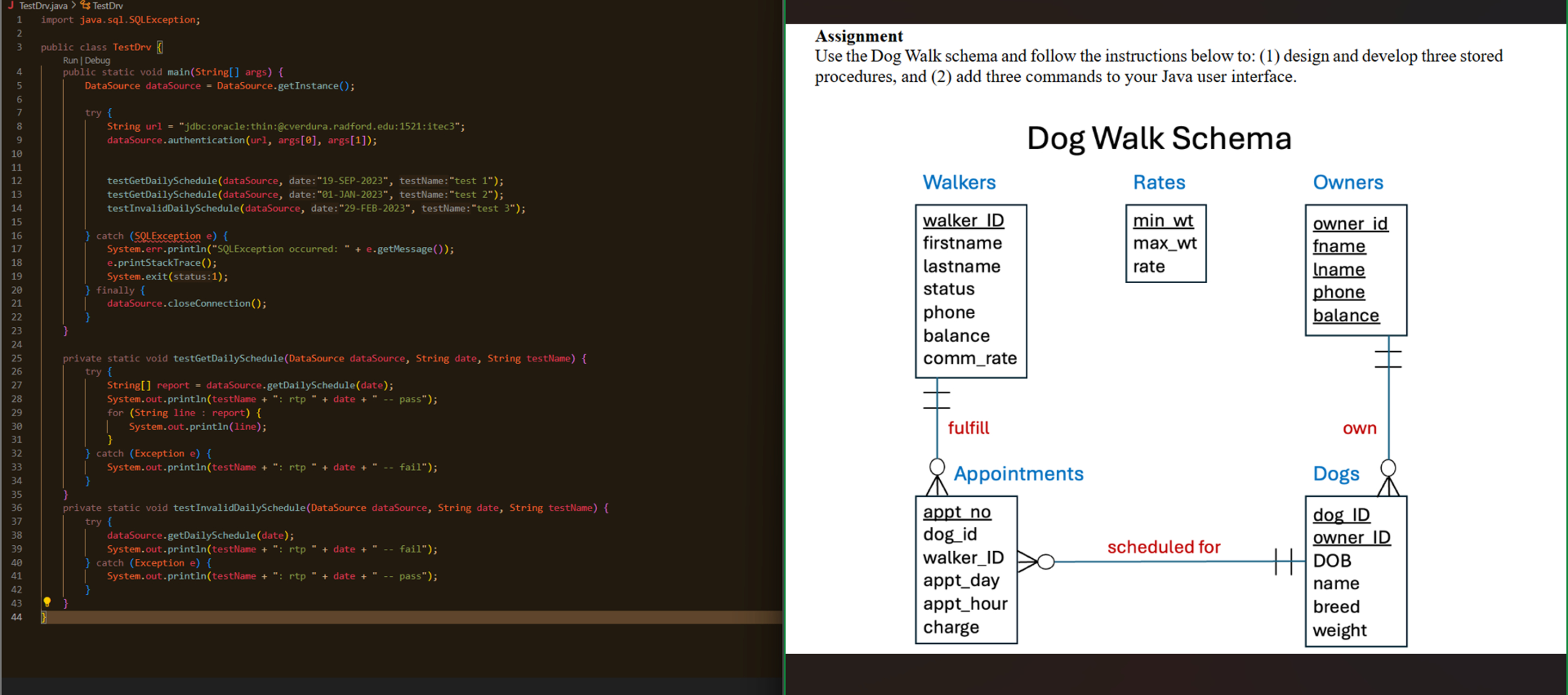Click the TestDrv class symbol icon
Image resolution: width=1568 pixels, height=695 pixels.
[x=85, y=5]
